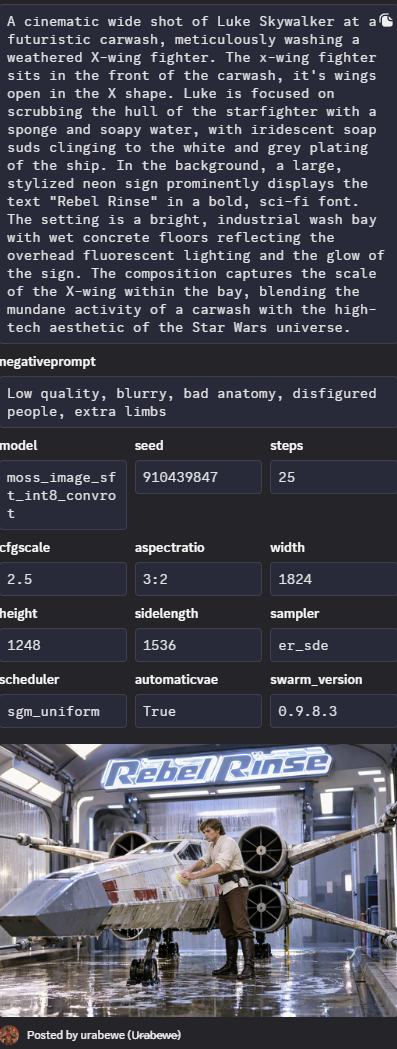The height and width of the screenshot is (1049, 397).
Task: Select the sampler value er_sde
Action: [333, 645]
